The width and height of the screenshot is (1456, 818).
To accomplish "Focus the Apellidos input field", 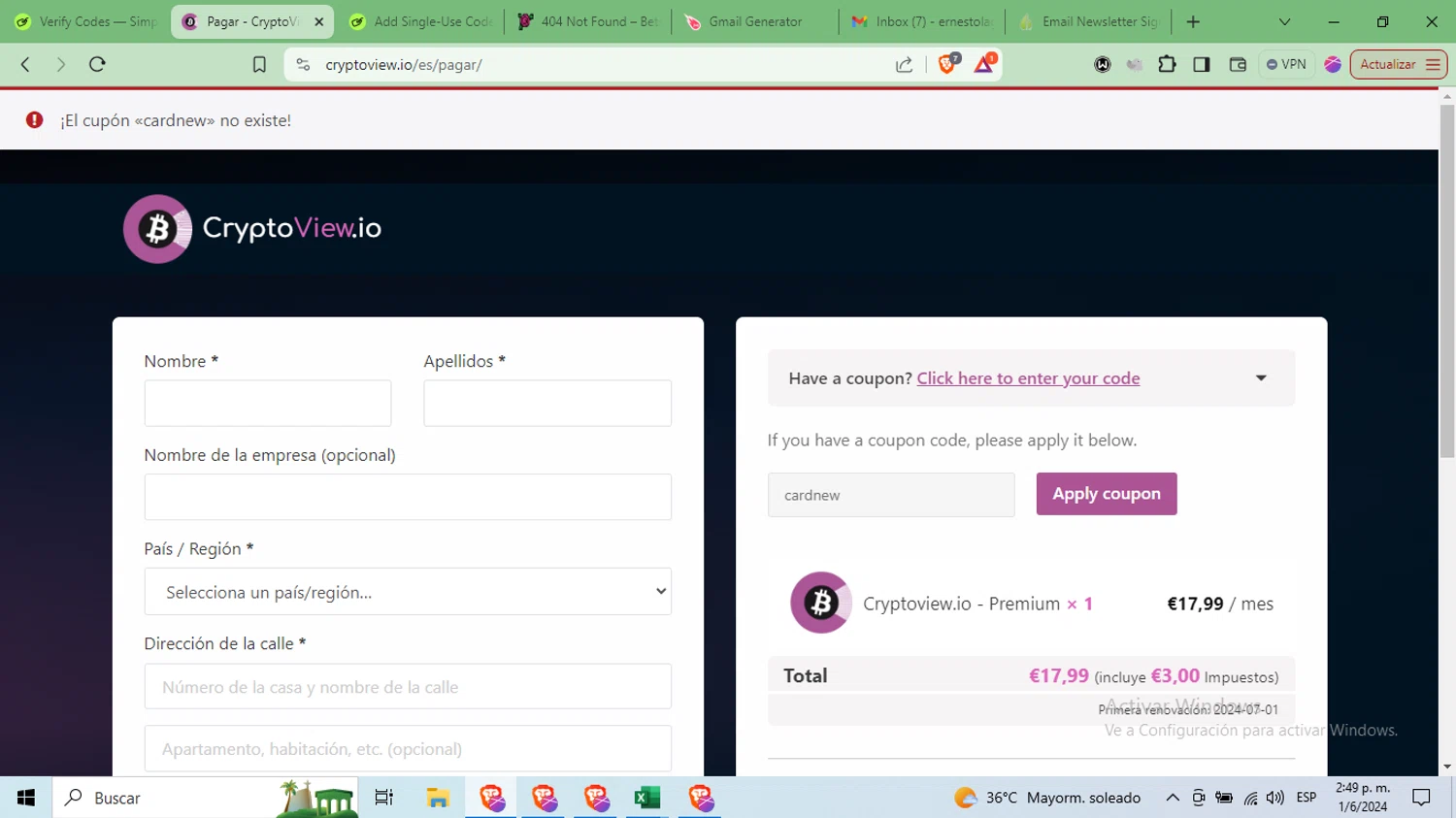I will [x=547, y=403].
